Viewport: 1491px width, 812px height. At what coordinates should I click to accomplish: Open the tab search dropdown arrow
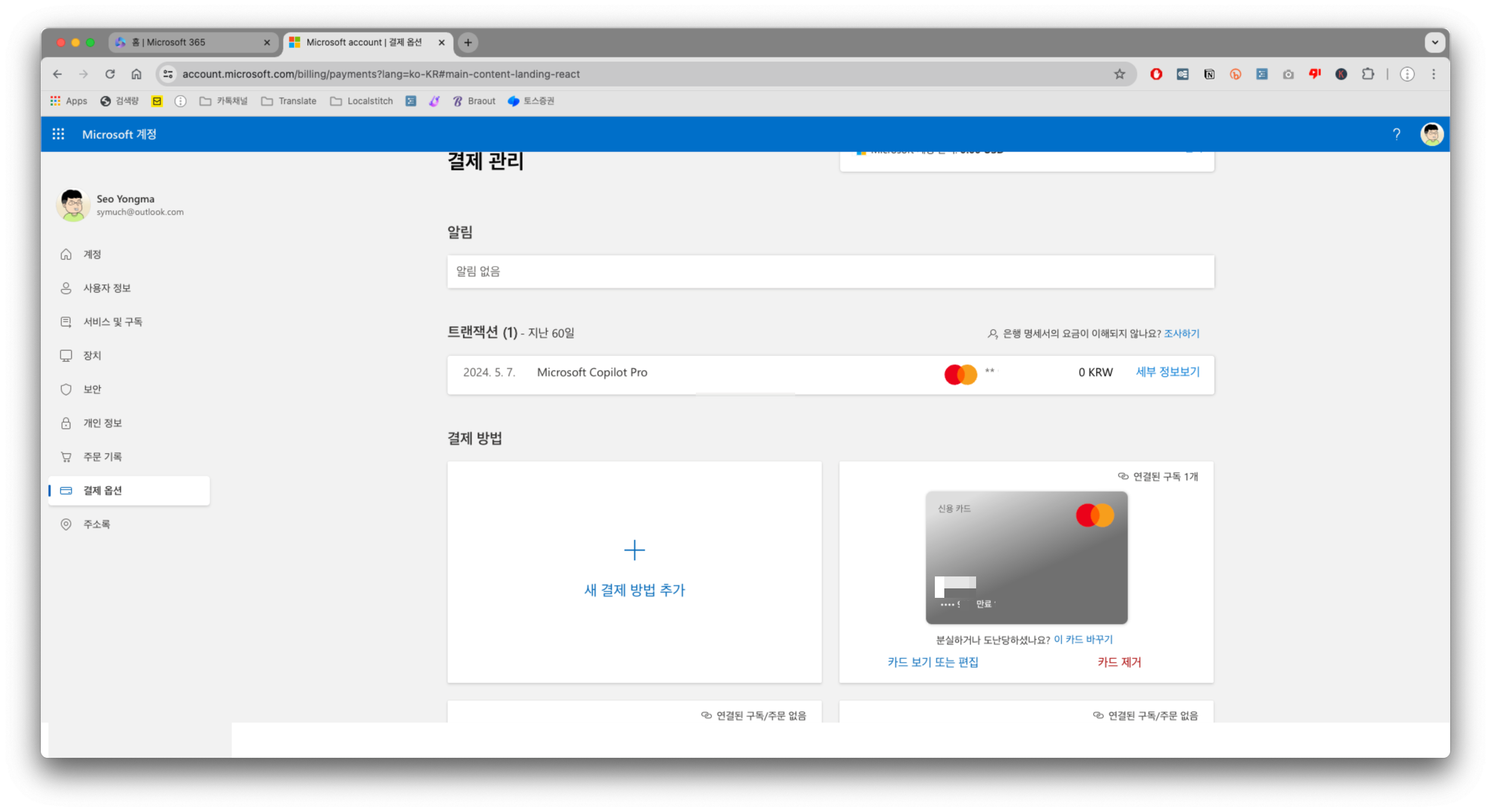(x=1434, y=42)
